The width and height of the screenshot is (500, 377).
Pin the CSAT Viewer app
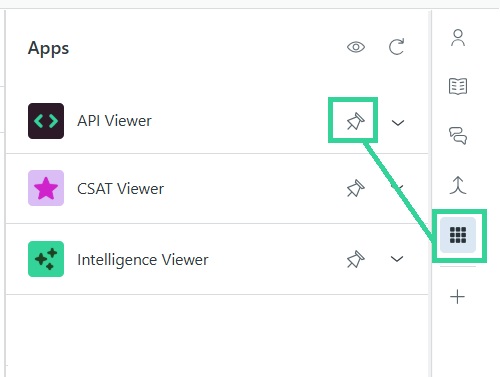[x=355, y=188]
